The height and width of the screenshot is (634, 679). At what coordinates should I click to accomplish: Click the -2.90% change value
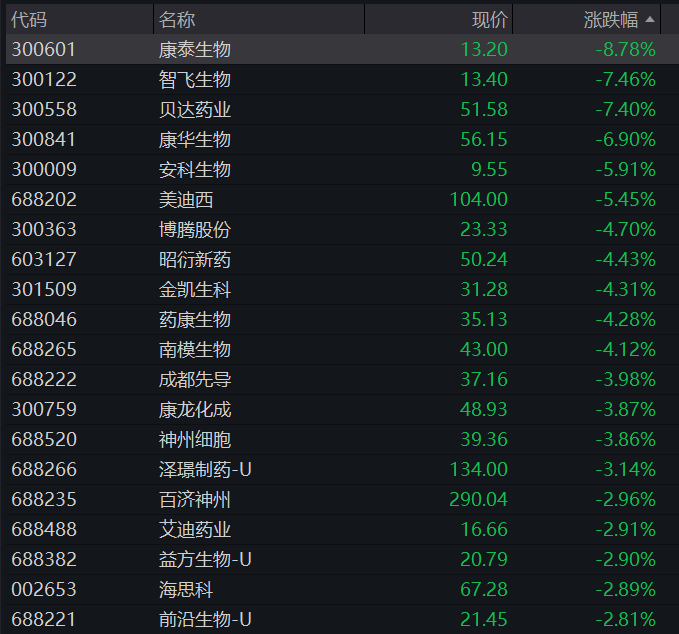click(626, 560)
